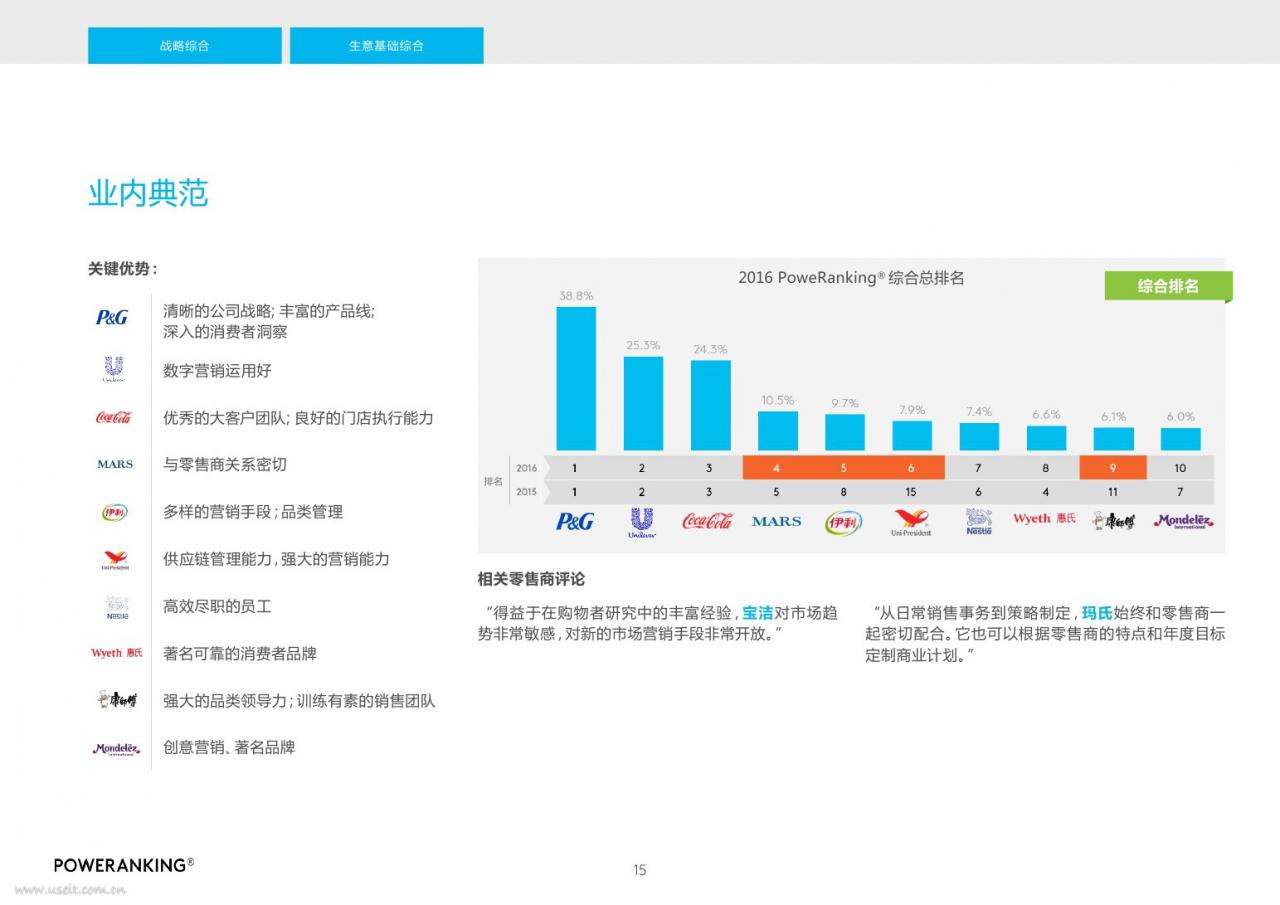The image size is (1280, 905).
Task: Switch to the 生意基础综合 tab
Action: pos(387,46)
